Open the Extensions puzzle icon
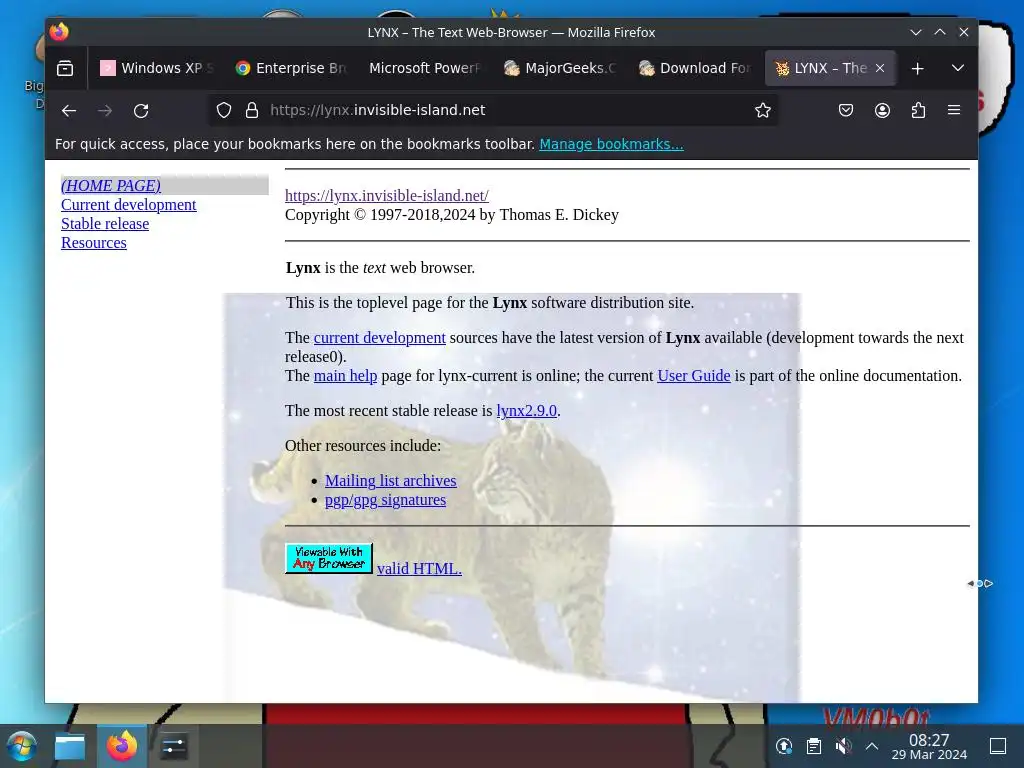 [918, 110]
